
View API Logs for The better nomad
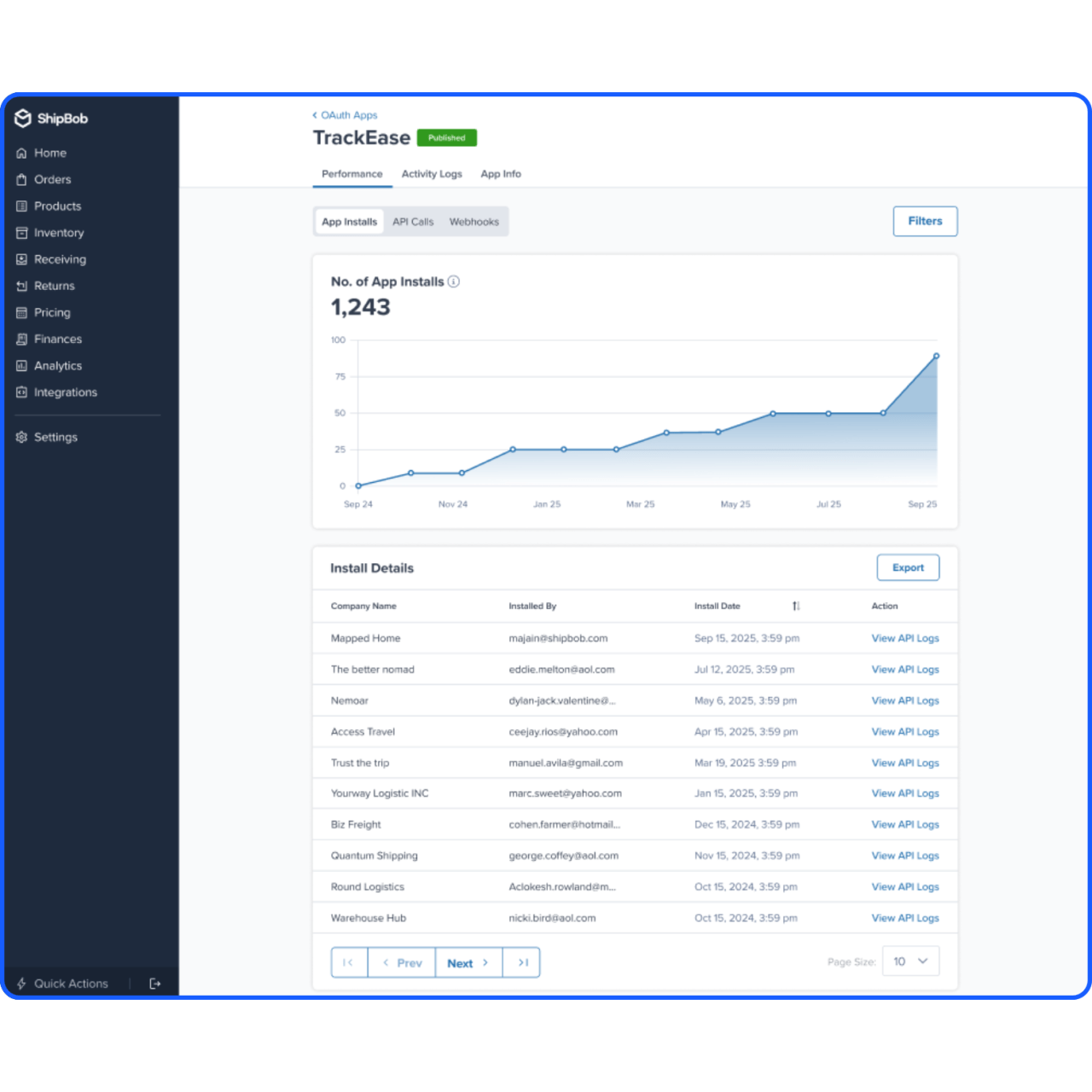coord(905,670)
